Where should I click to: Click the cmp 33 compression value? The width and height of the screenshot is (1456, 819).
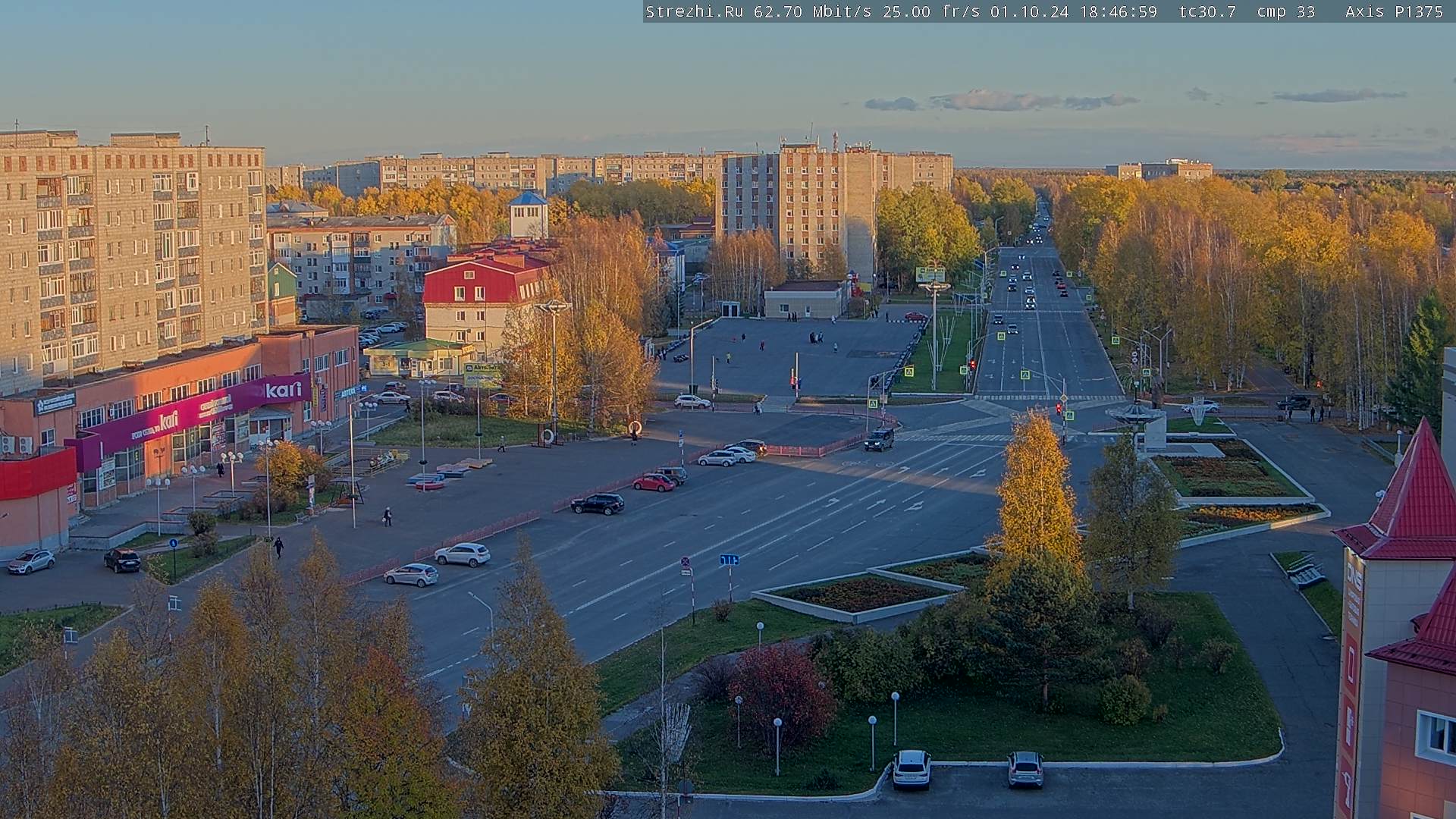[x=1286, y=12]
